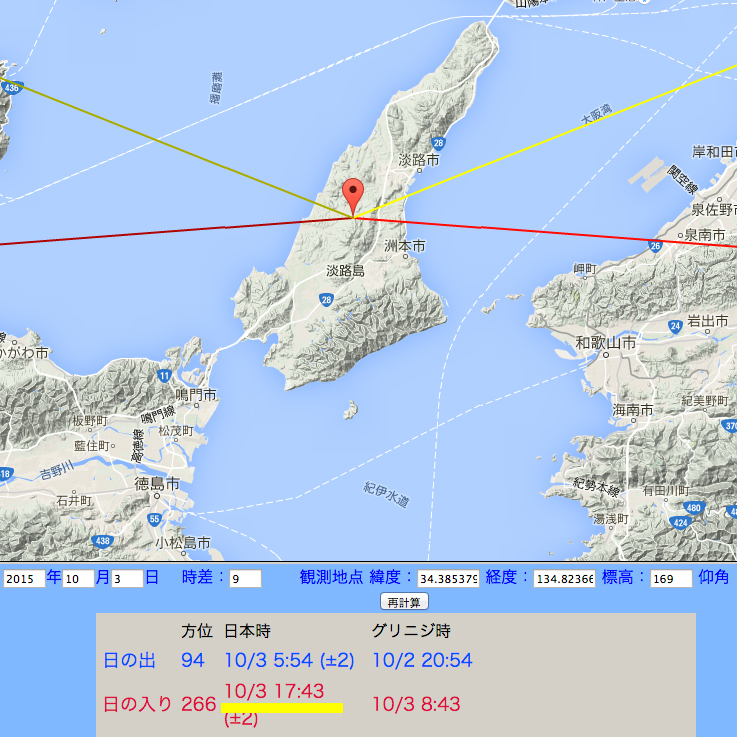The image size is (737, 737).
Task: Click the 経度 longitude input box
Action: click(564, 578)
